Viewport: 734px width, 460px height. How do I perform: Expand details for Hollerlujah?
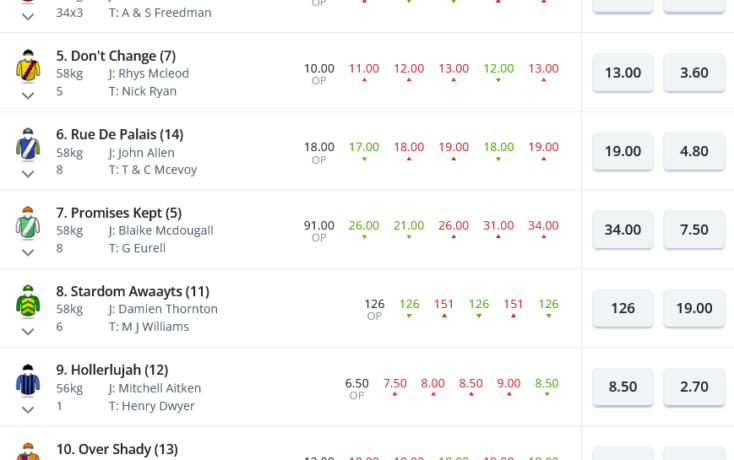[28, 410]
